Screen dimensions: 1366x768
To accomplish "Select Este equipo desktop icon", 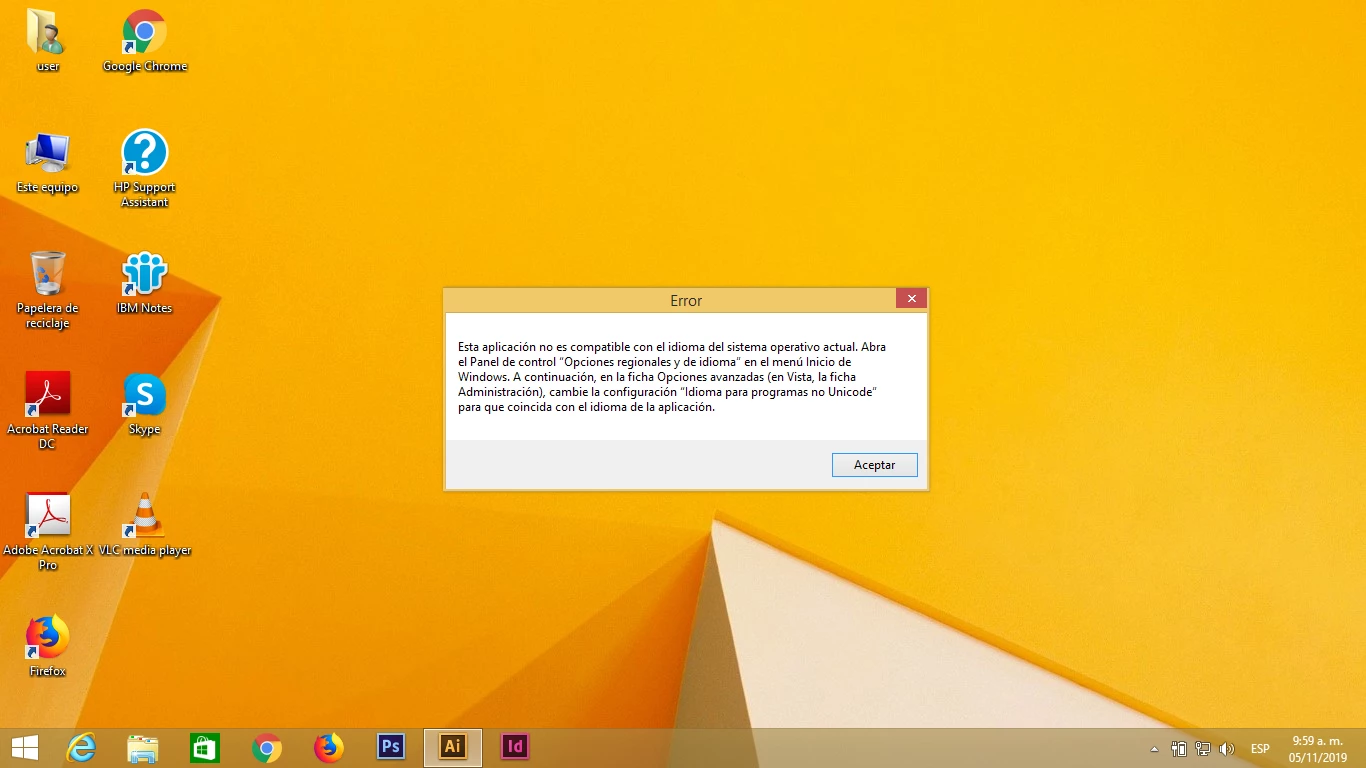I will tap(47, 161).
